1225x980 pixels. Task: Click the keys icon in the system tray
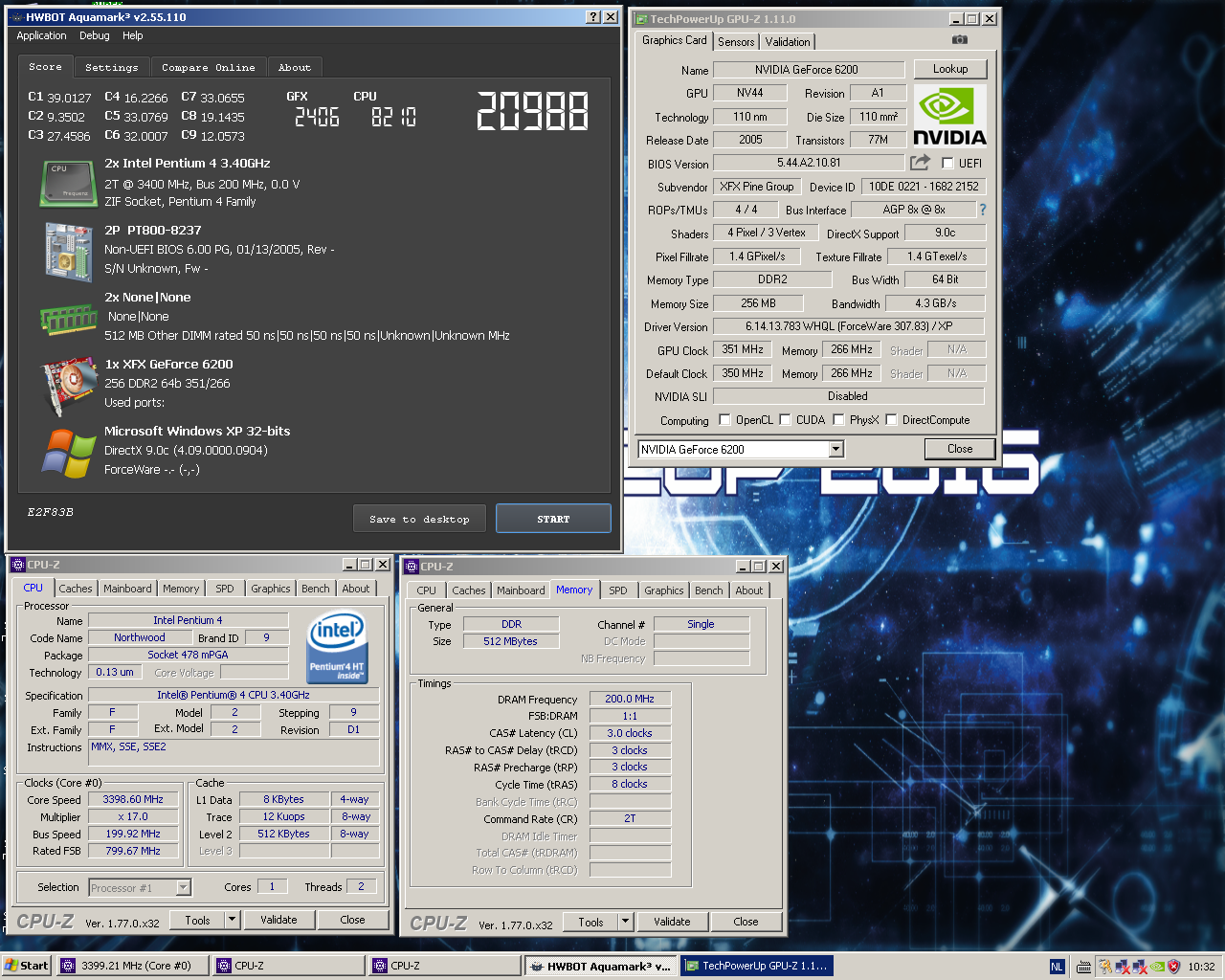coord(1105,967)
